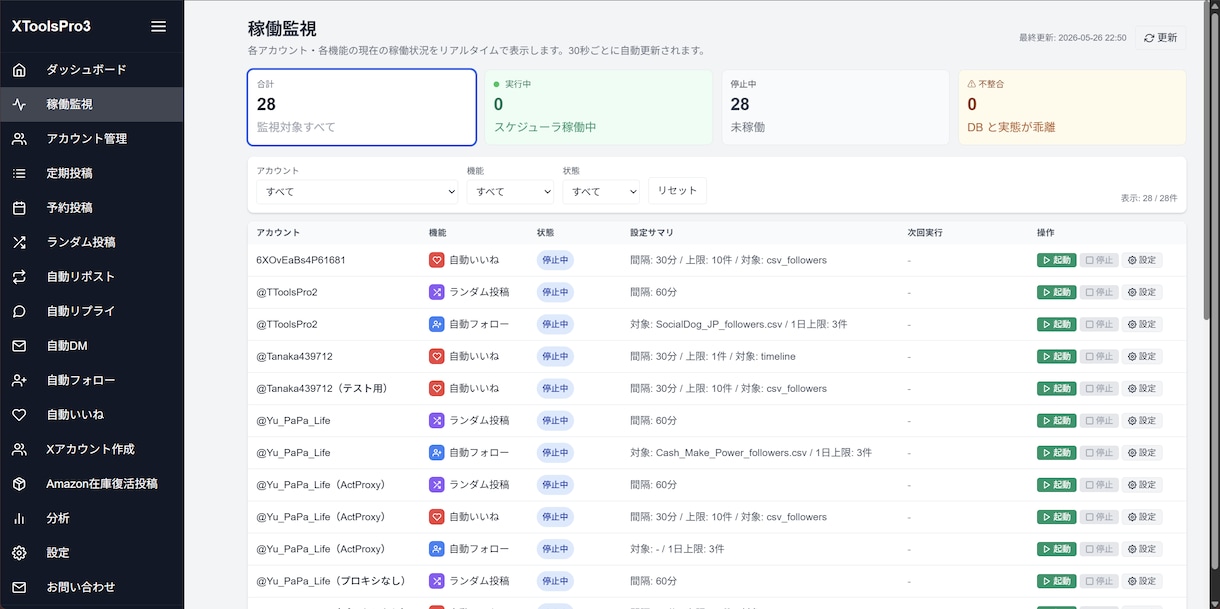Toggle the sidebar hamburger menu
This screenshot has height=609, width=1220.
pyautogui.click(x=158, y=26)
